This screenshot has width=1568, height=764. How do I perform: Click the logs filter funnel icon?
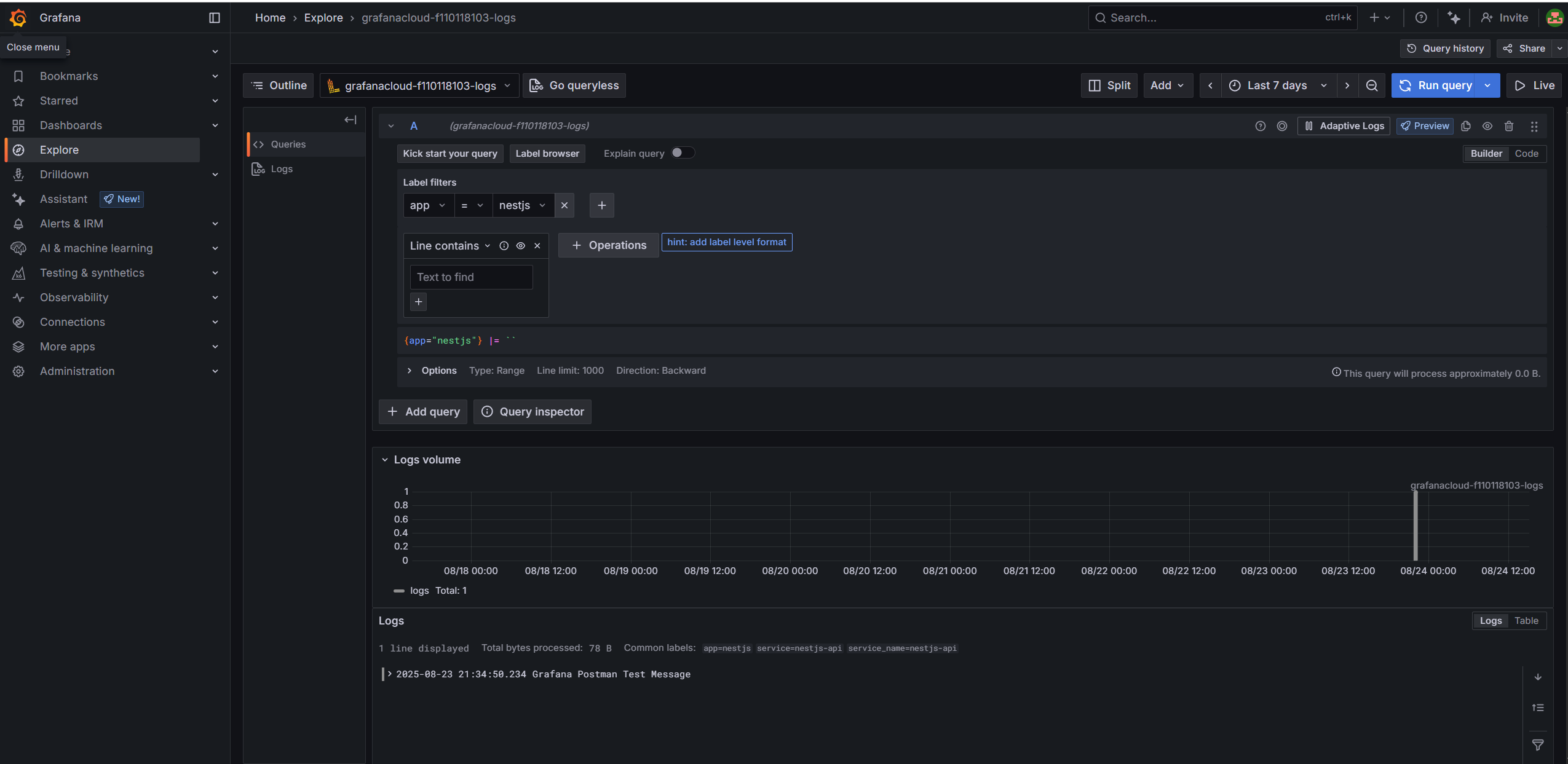click(1537, 745)
